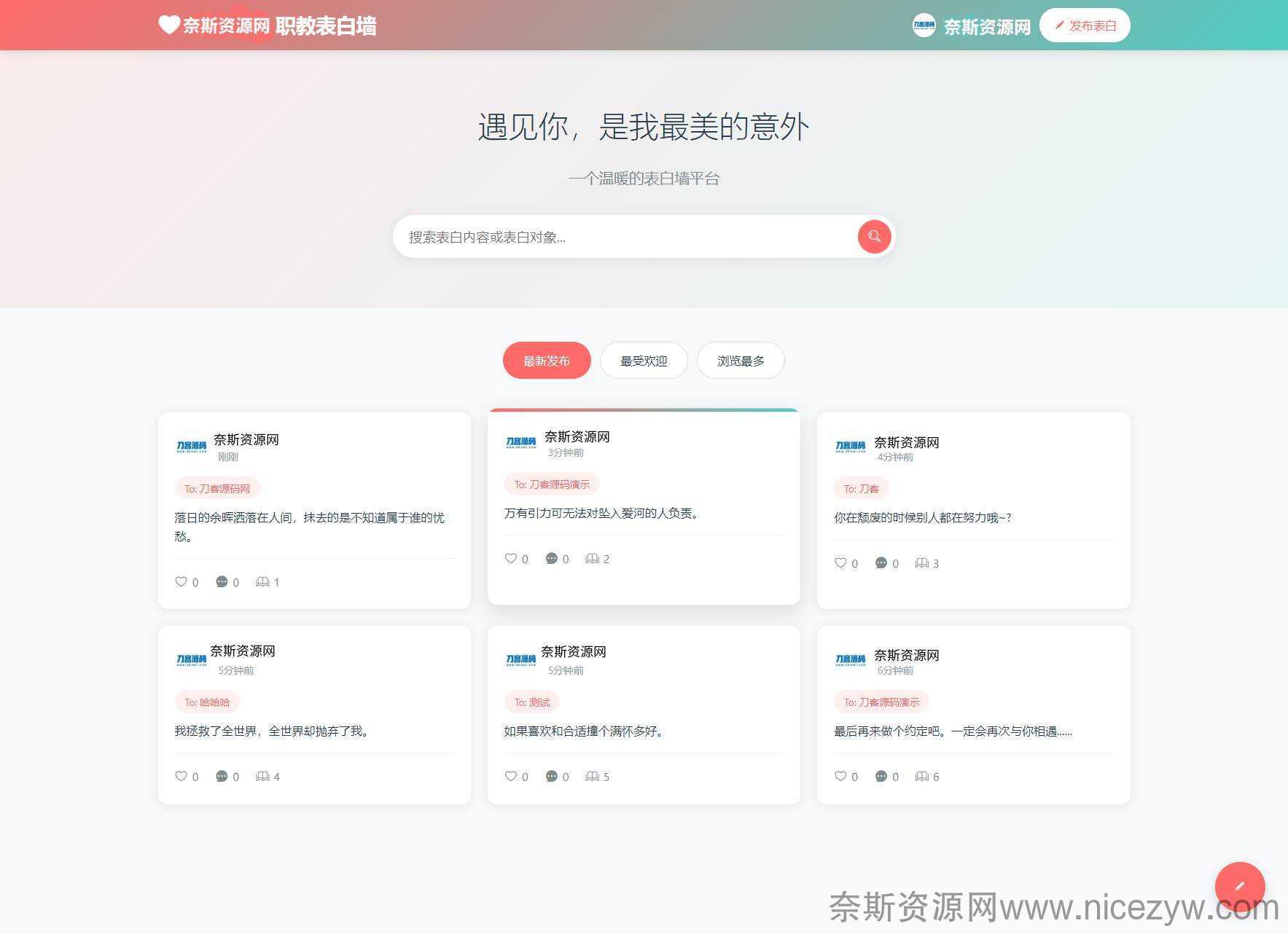Switch to the 最受欢迎 tab
Viewport: 1288px width, 934px height.
[x=644, y=360]
